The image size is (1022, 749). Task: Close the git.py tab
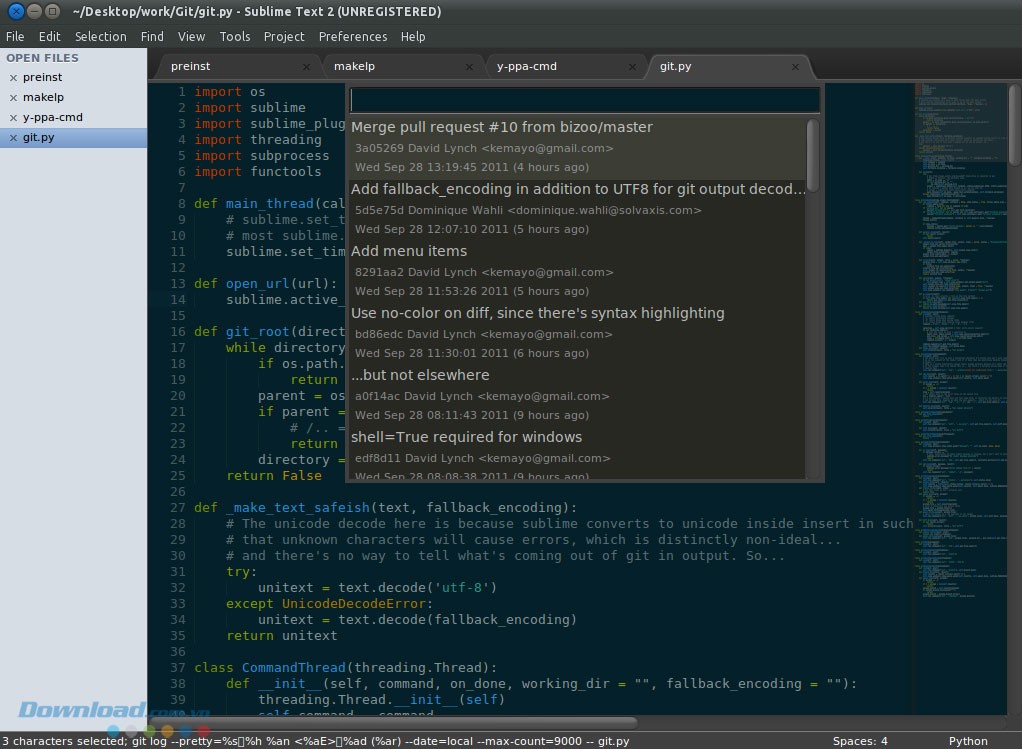coord(795,67)
